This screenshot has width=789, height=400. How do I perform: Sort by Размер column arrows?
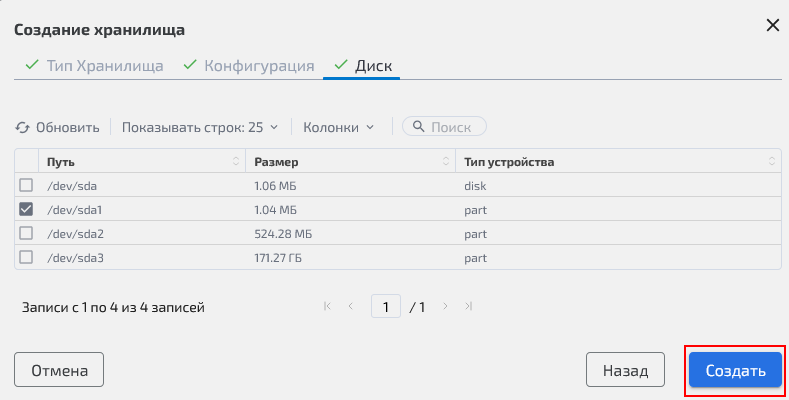pos(445,161)
